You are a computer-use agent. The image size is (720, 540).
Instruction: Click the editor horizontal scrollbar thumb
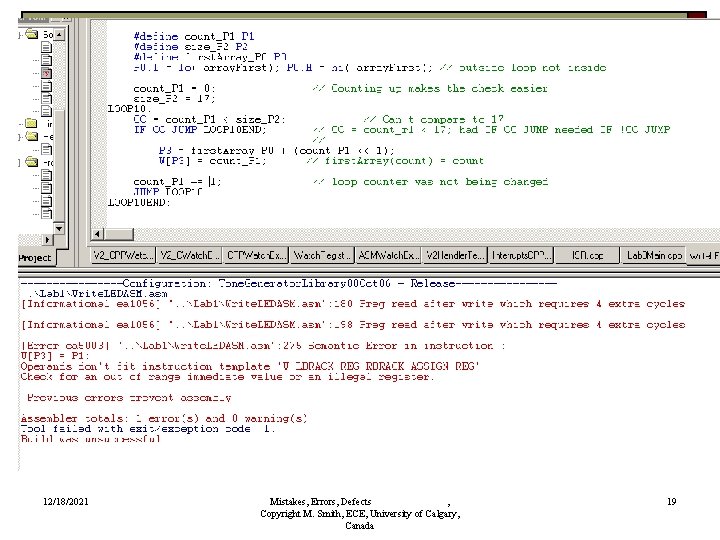coord(118,234)
